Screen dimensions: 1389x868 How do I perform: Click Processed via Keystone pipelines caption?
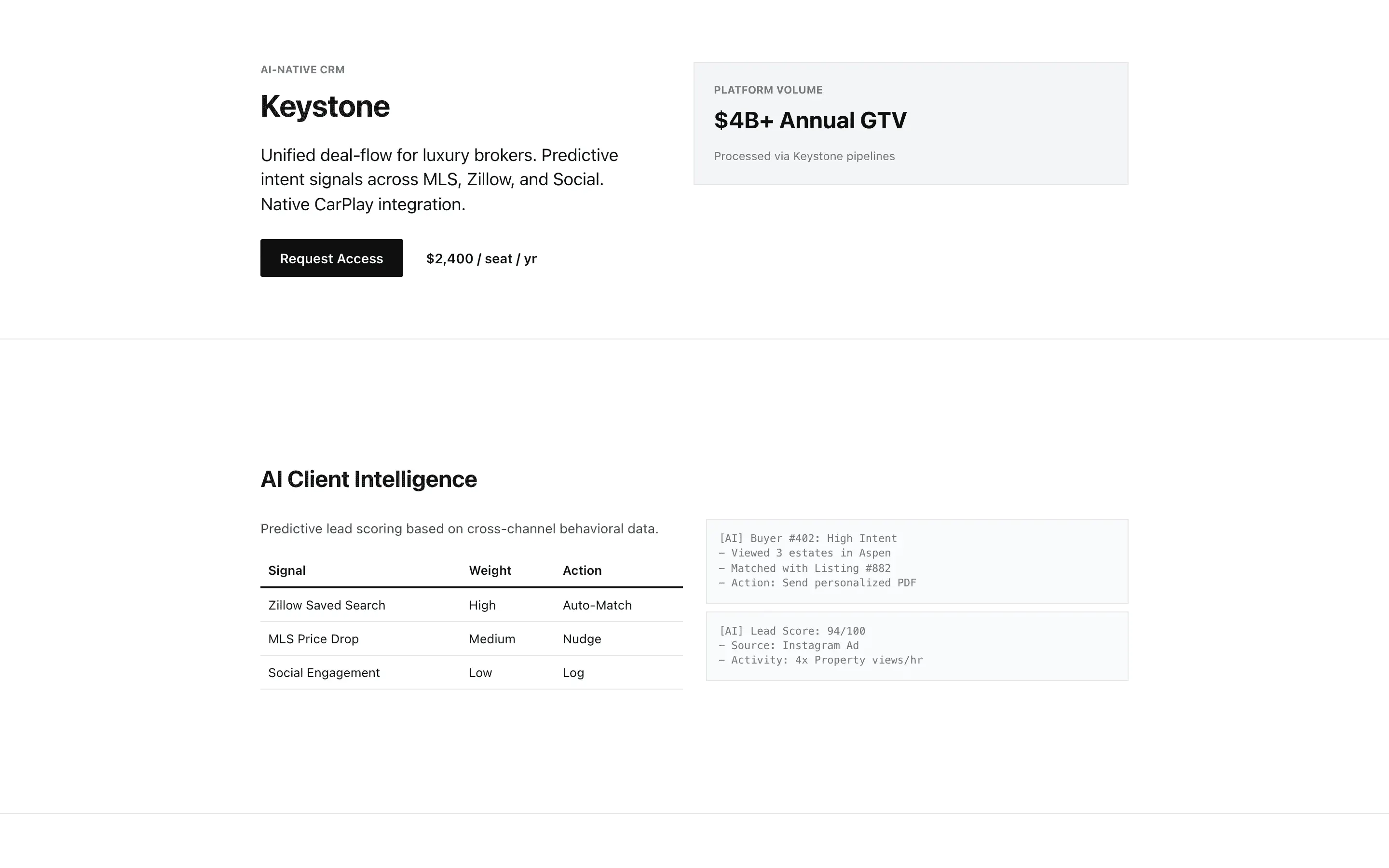coord(803,156)
